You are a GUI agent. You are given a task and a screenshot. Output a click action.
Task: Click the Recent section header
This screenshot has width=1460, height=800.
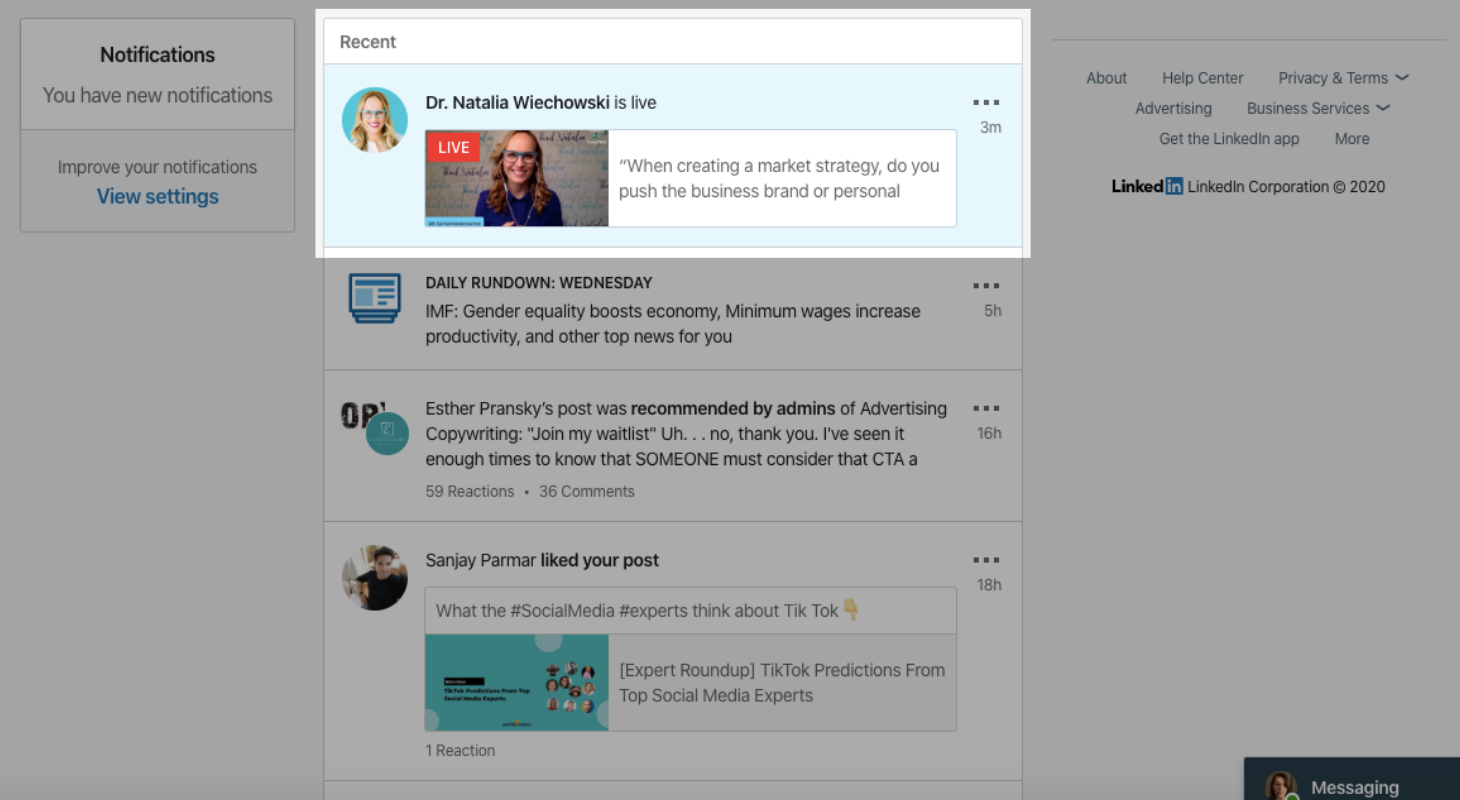[368, 42]
